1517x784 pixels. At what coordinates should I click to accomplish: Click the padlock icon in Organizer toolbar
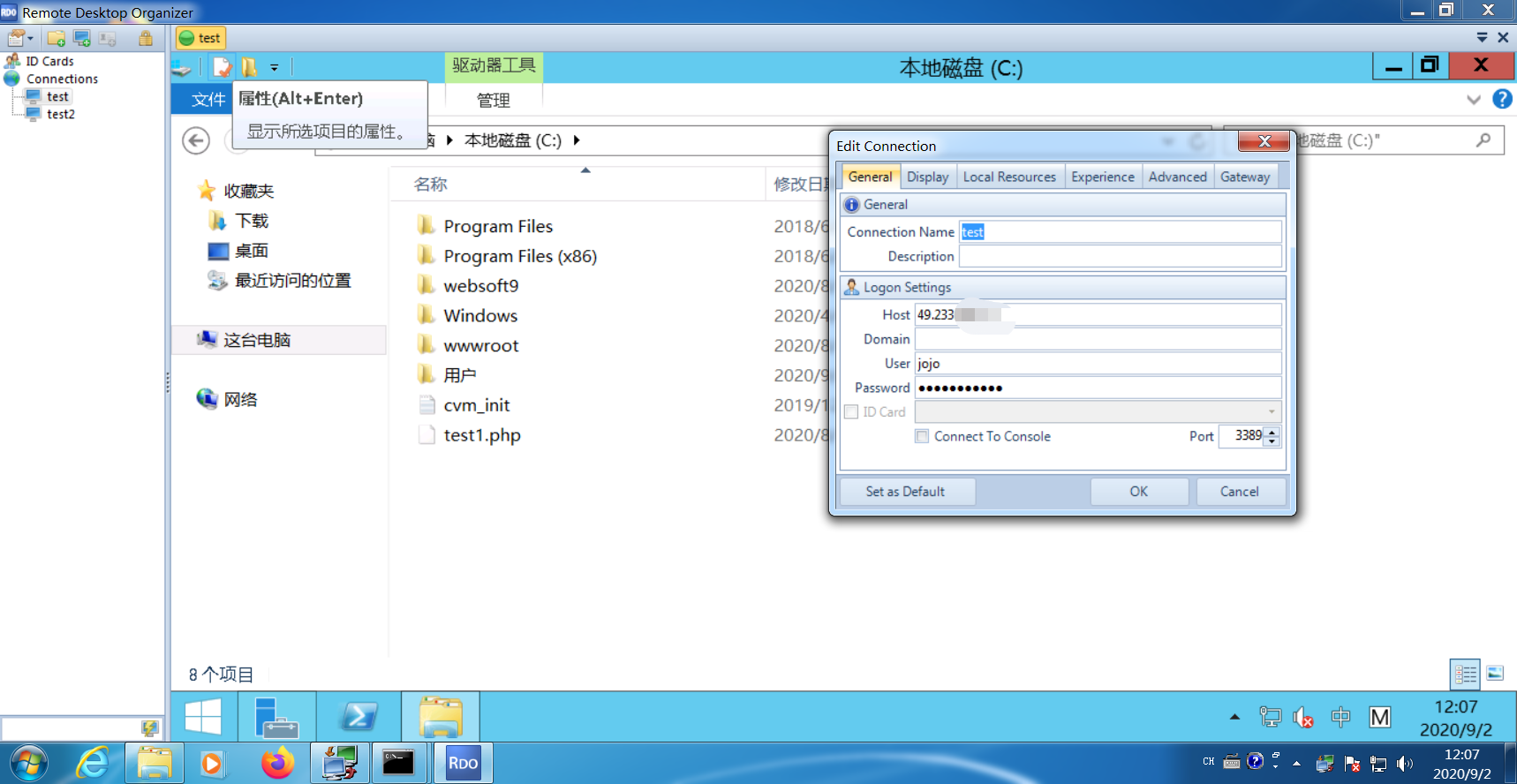146,38
